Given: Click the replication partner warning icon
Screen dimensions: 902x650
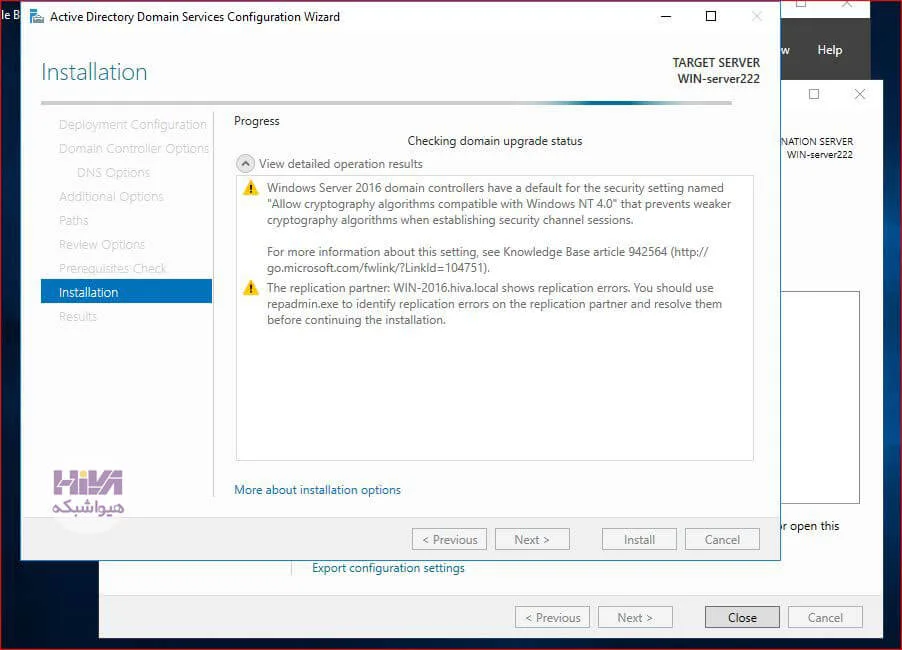Looking at the screenshot, I should [x=251, y=288].
